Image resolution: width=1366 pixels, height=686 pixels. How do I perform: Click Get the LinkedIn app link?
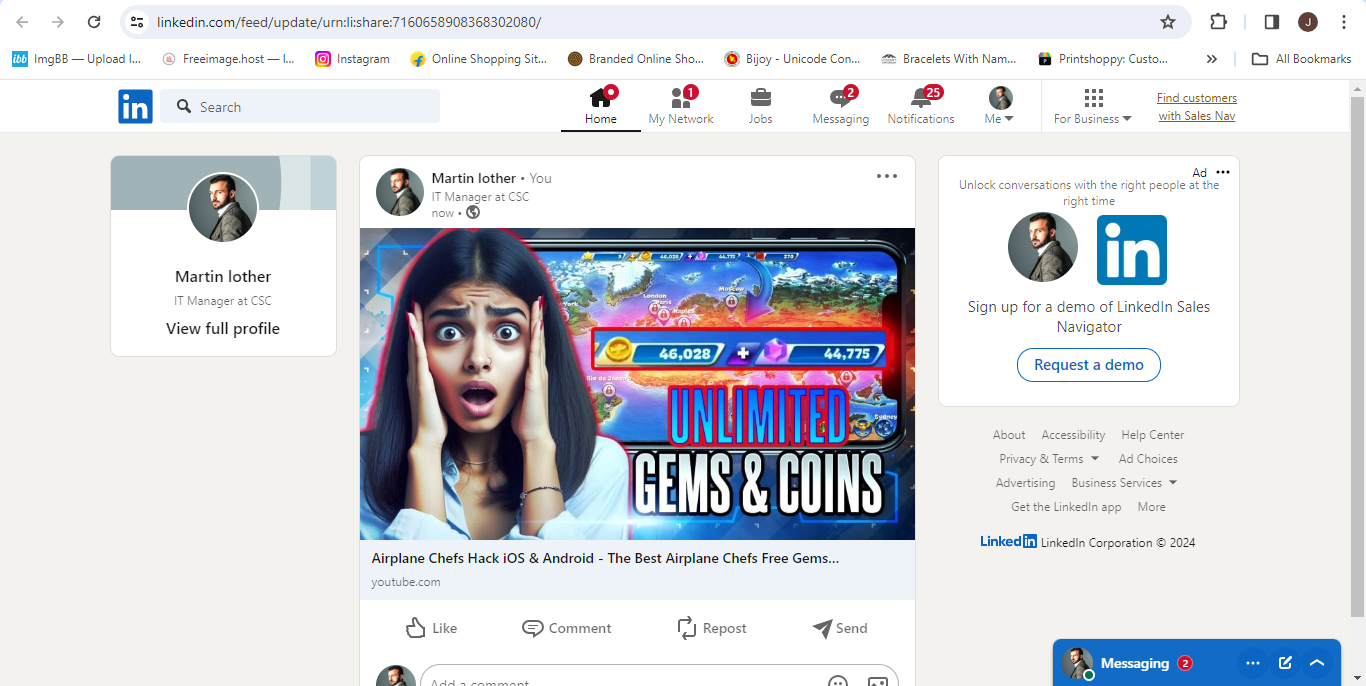tap(1066, 507)
